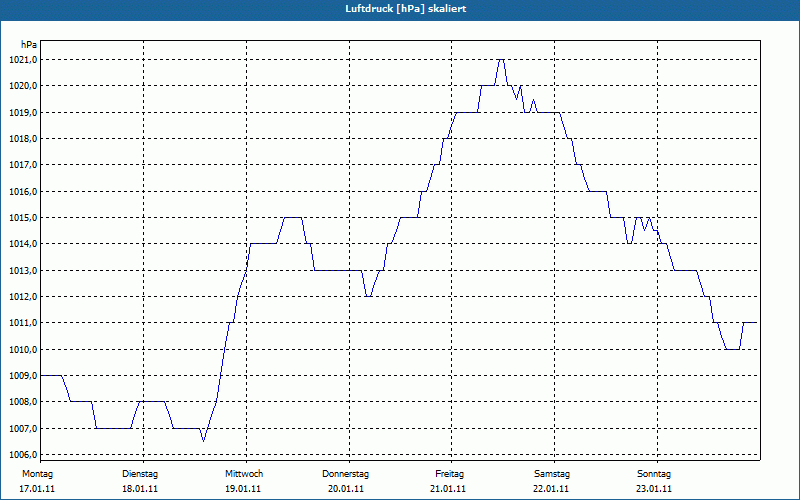Click the 1010,0 axis value
The width and height of the screenshot is (800, 500).
click(x=23, y=349)
